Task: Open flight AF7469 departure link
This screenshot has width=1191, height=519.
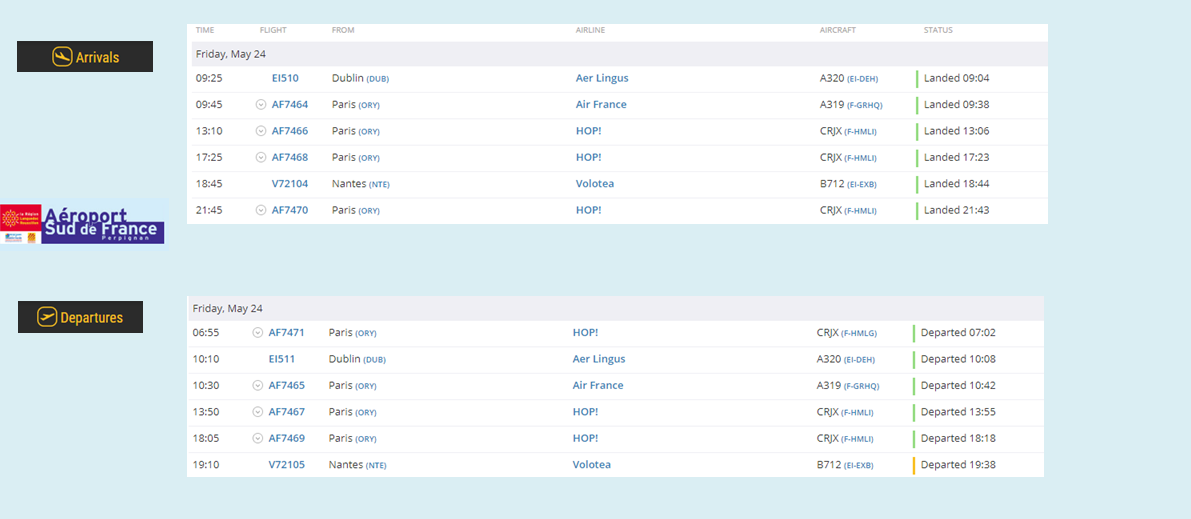Action: (287, 438)
